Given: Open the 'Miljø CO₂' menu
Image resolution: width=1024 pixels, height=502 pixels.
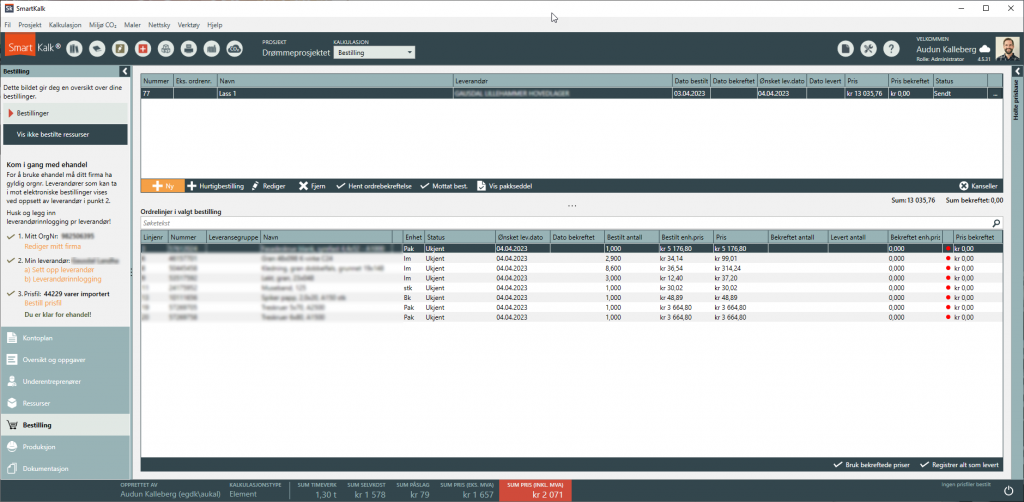Looking at the screenshot, I should point(105,23).
